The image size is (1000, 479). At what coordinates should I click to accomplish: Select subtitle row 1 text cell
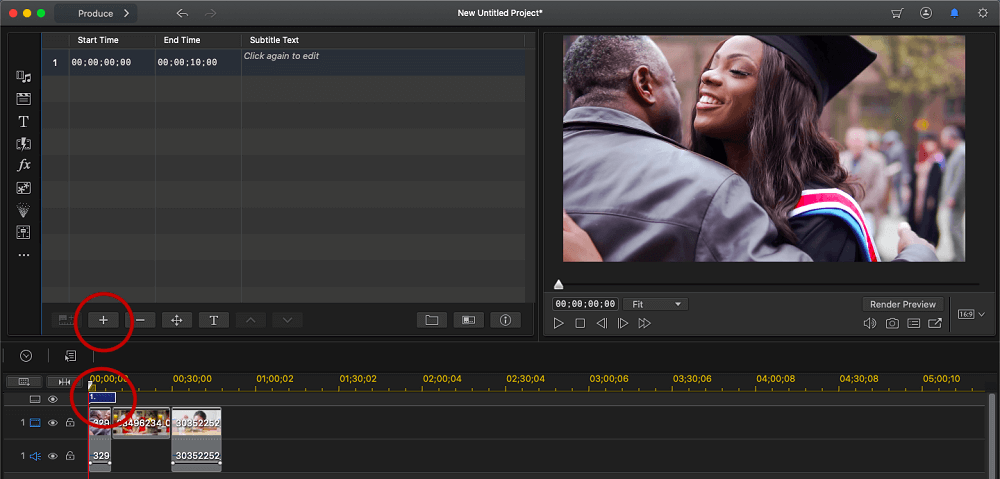[x=383, y=63]
